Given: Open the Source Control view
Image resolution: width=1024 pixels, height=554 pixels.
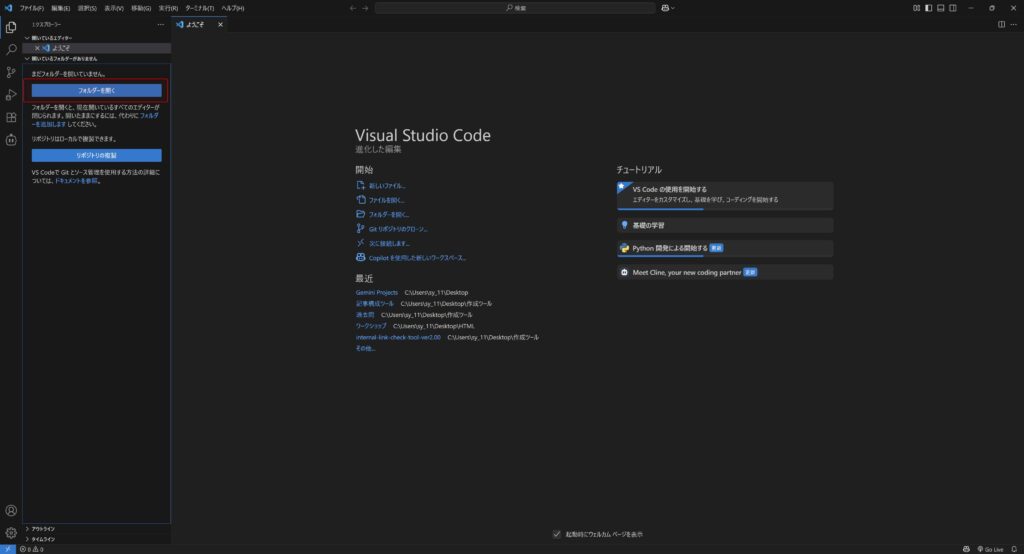Looking at the screenshot, I should [x=11, y=72].
